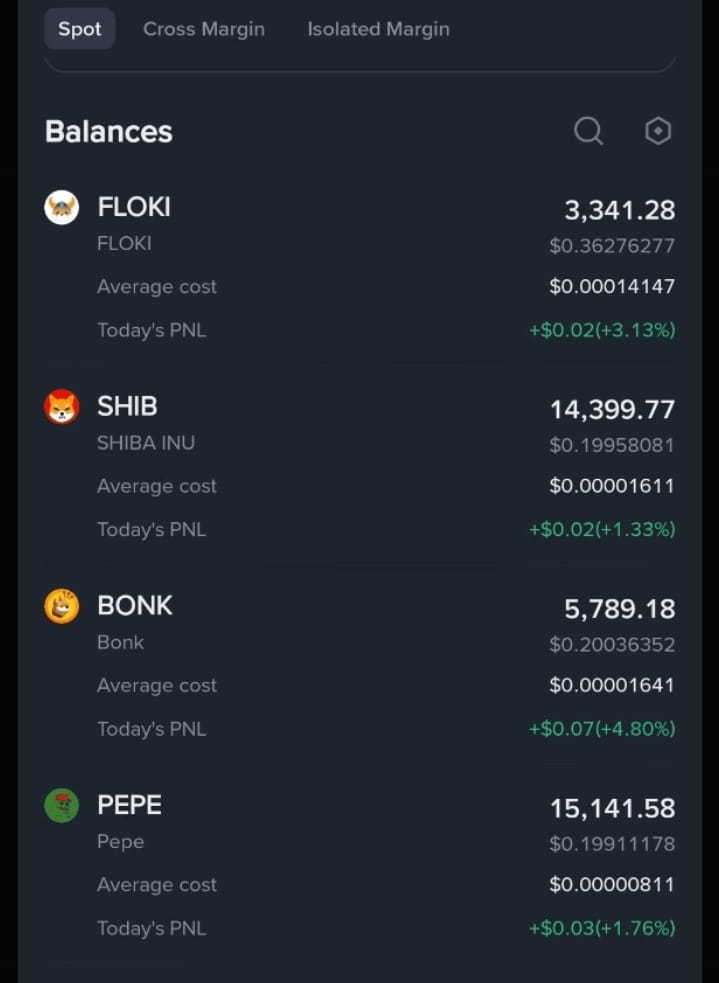Switch to the Cross Margin tab

pos(204,29)
